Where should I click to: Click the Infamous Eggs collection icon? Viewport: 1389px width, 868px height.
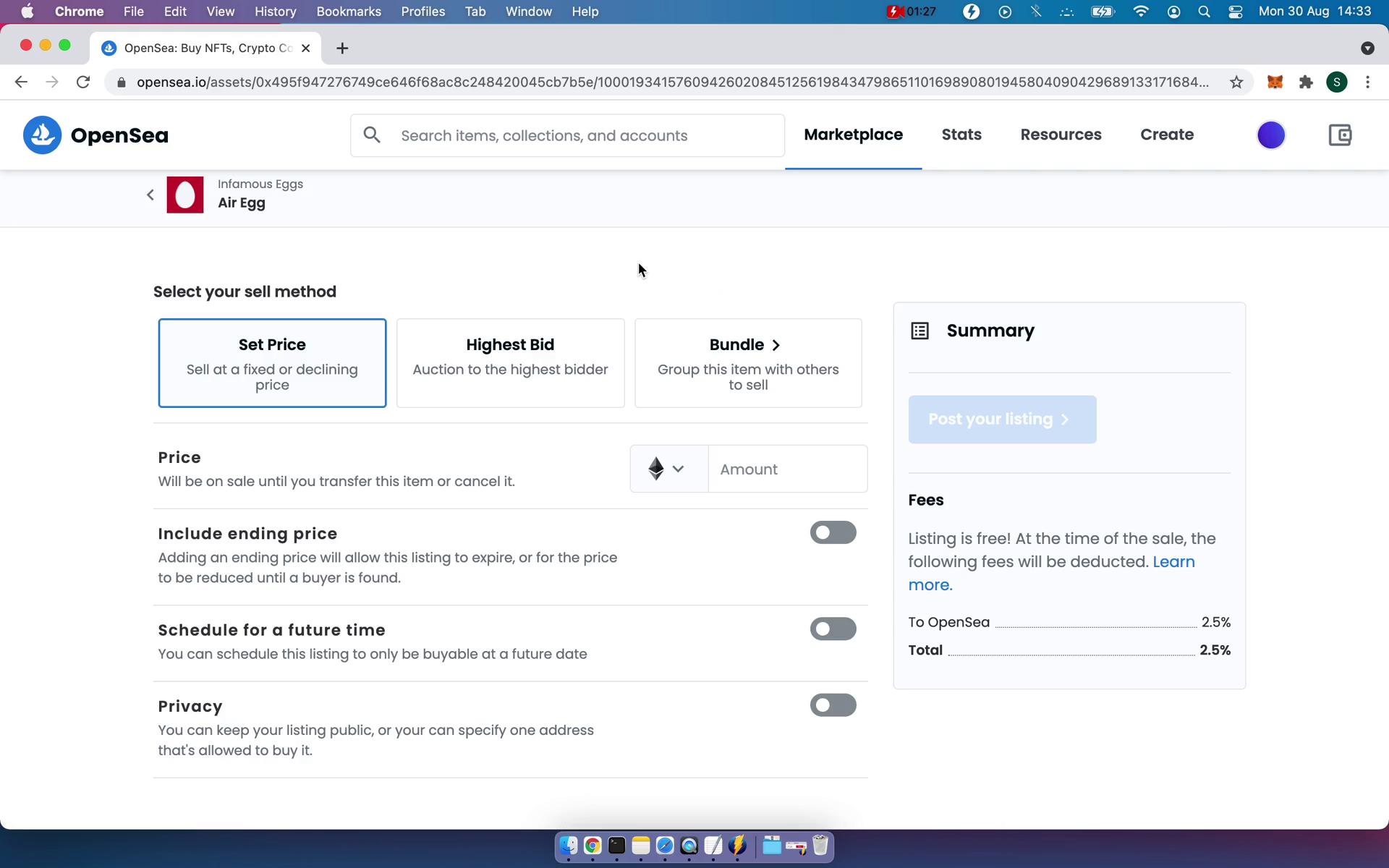tap(185, 193)
